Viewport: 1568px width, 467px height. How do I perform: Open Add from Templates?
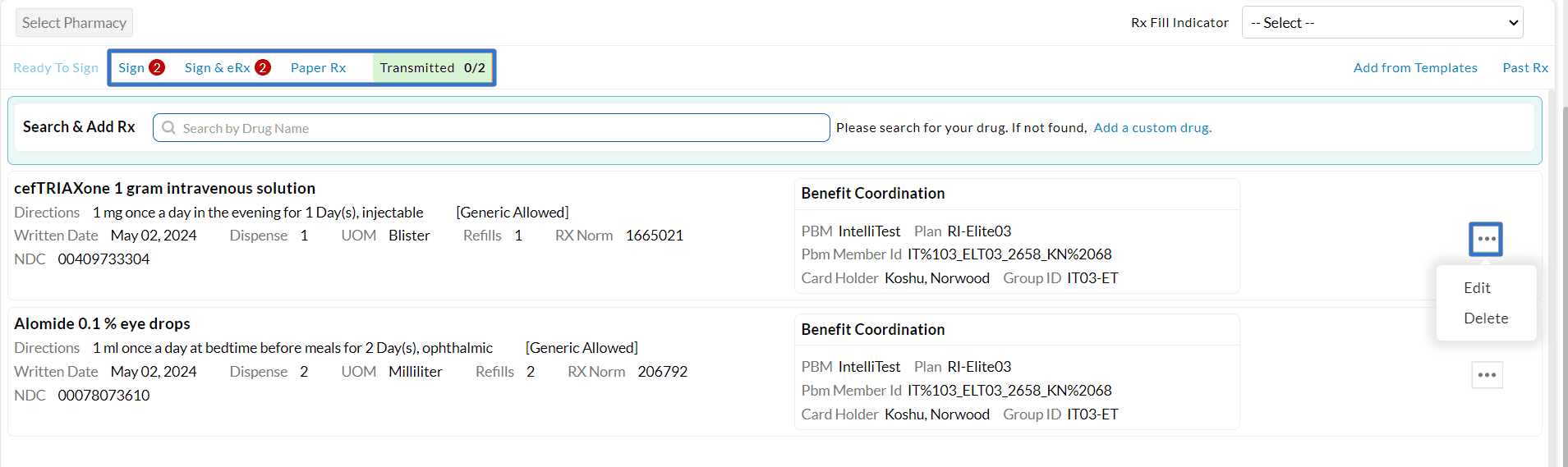(x=1414, y=68)
